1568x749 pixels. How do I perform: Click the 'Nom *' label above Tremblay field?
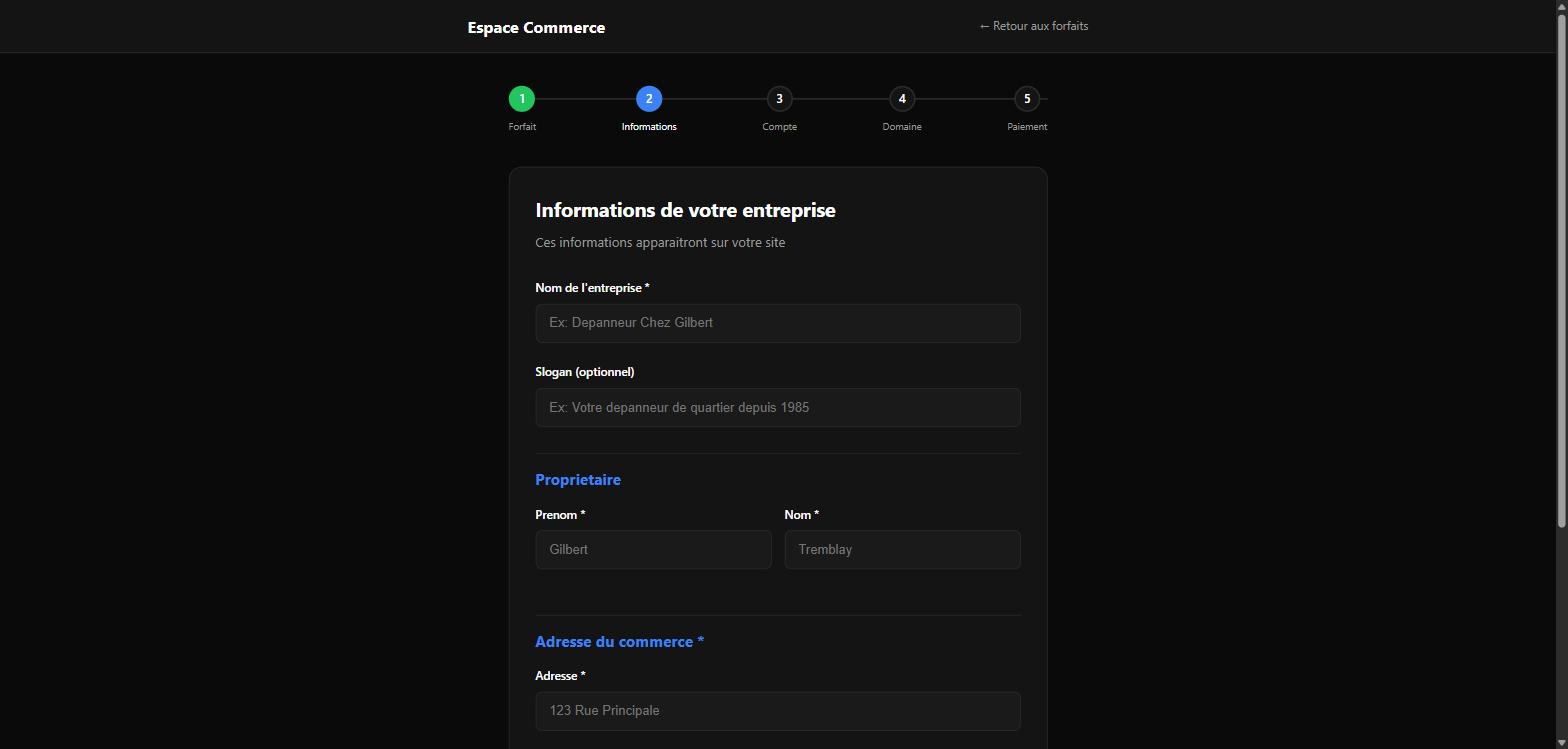(801, 515)
